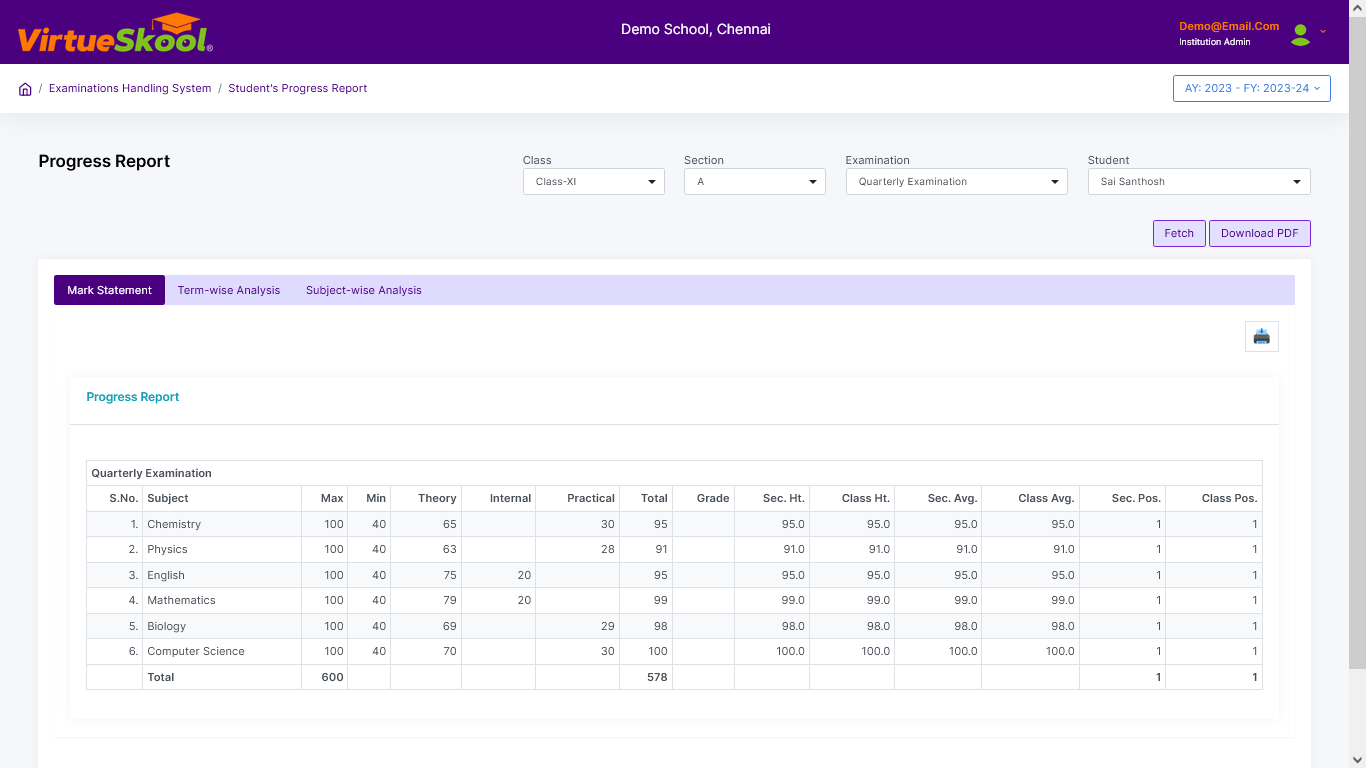Click the total marks value 578
1366x768 pixels.
click(x=657, y=677)
